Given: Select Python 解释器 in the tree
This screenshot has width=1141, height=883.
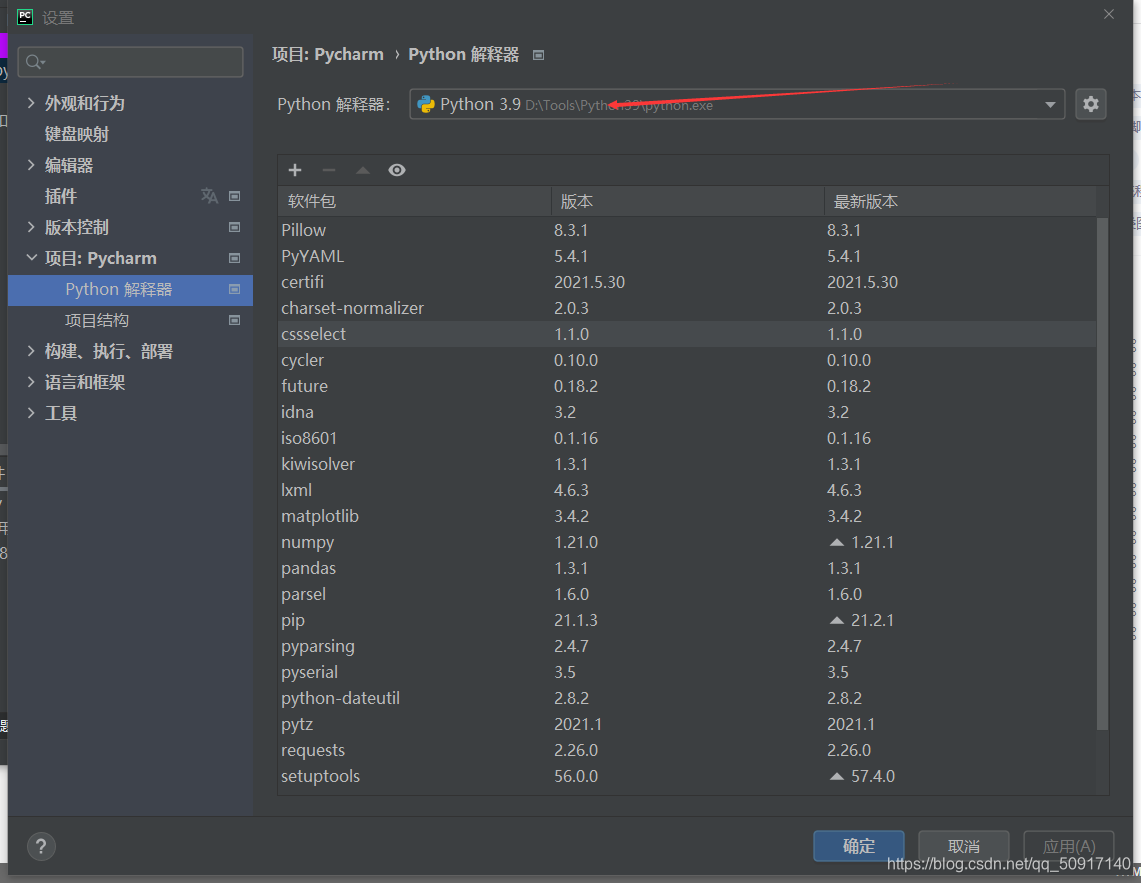Looking at the screenshot, I should point(130,290).
